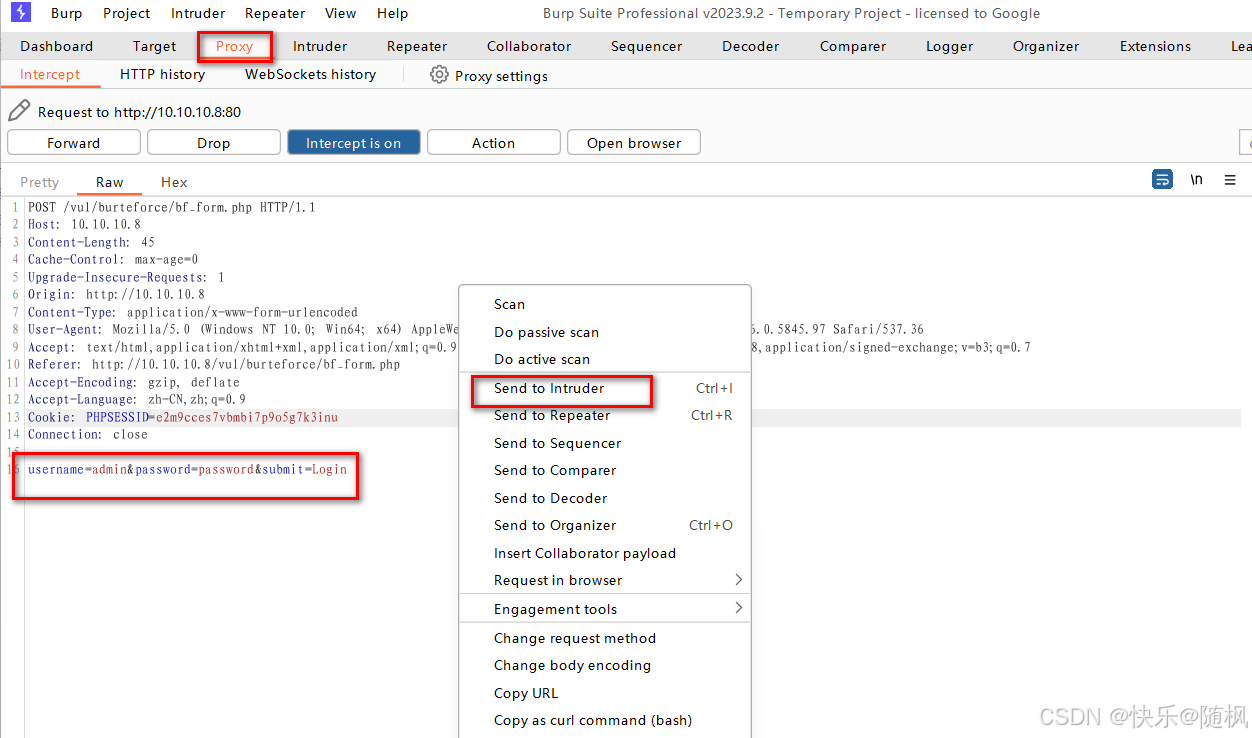This screenshot has width=1252, height=738.
Task: Switch to the Intruder tool tab
Action: click(x=320, y=46)
